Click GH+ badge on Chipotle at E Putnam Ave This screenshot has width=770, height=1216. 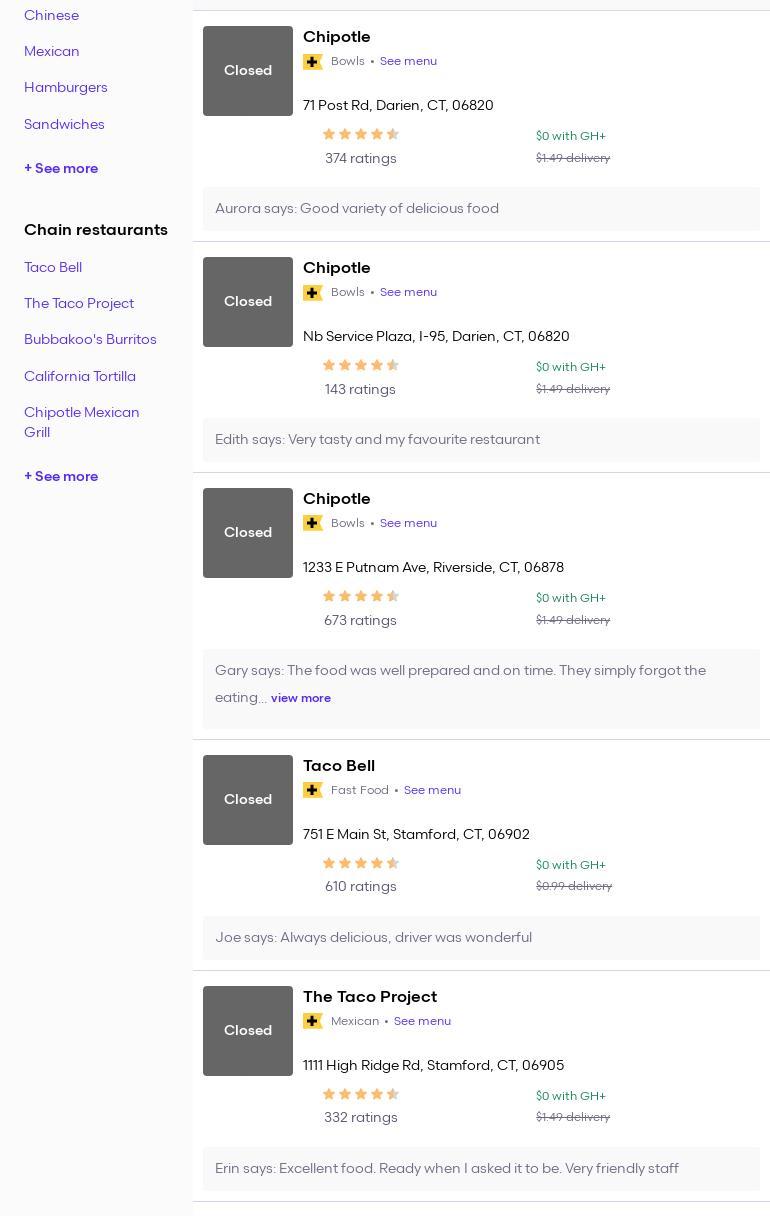click(x=313, y=523)
